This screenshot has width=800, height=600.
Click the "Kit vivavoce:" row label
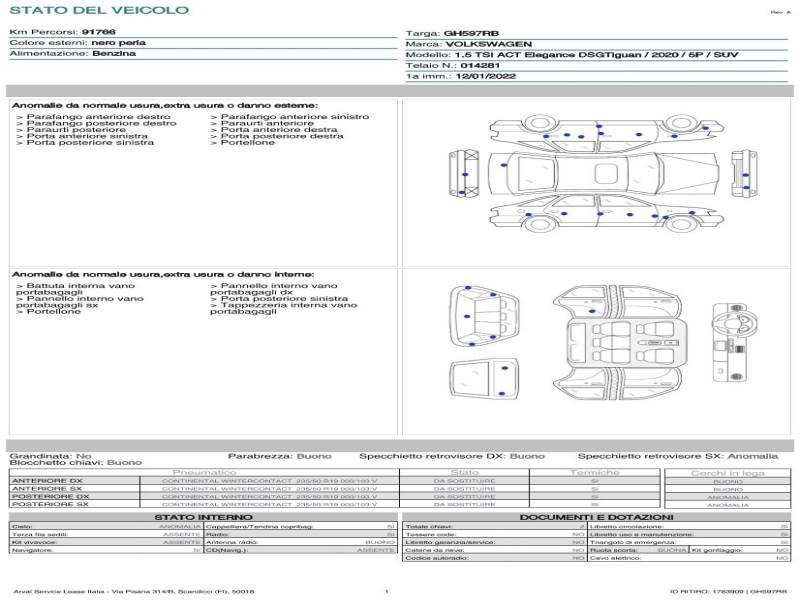pyautogui.click(x=34, y=542)
